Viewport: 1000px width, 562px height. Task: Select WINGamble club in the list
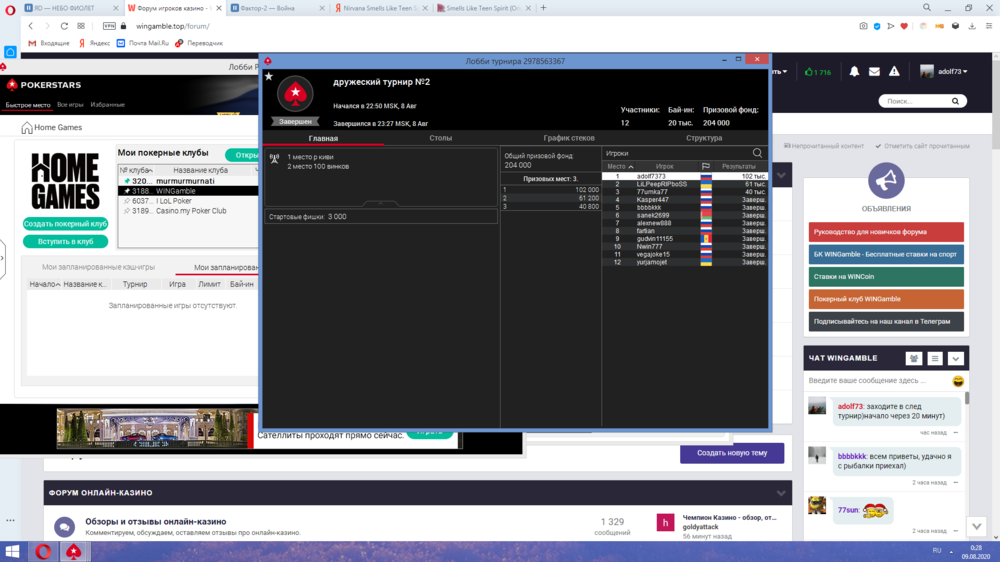(175, 191)
